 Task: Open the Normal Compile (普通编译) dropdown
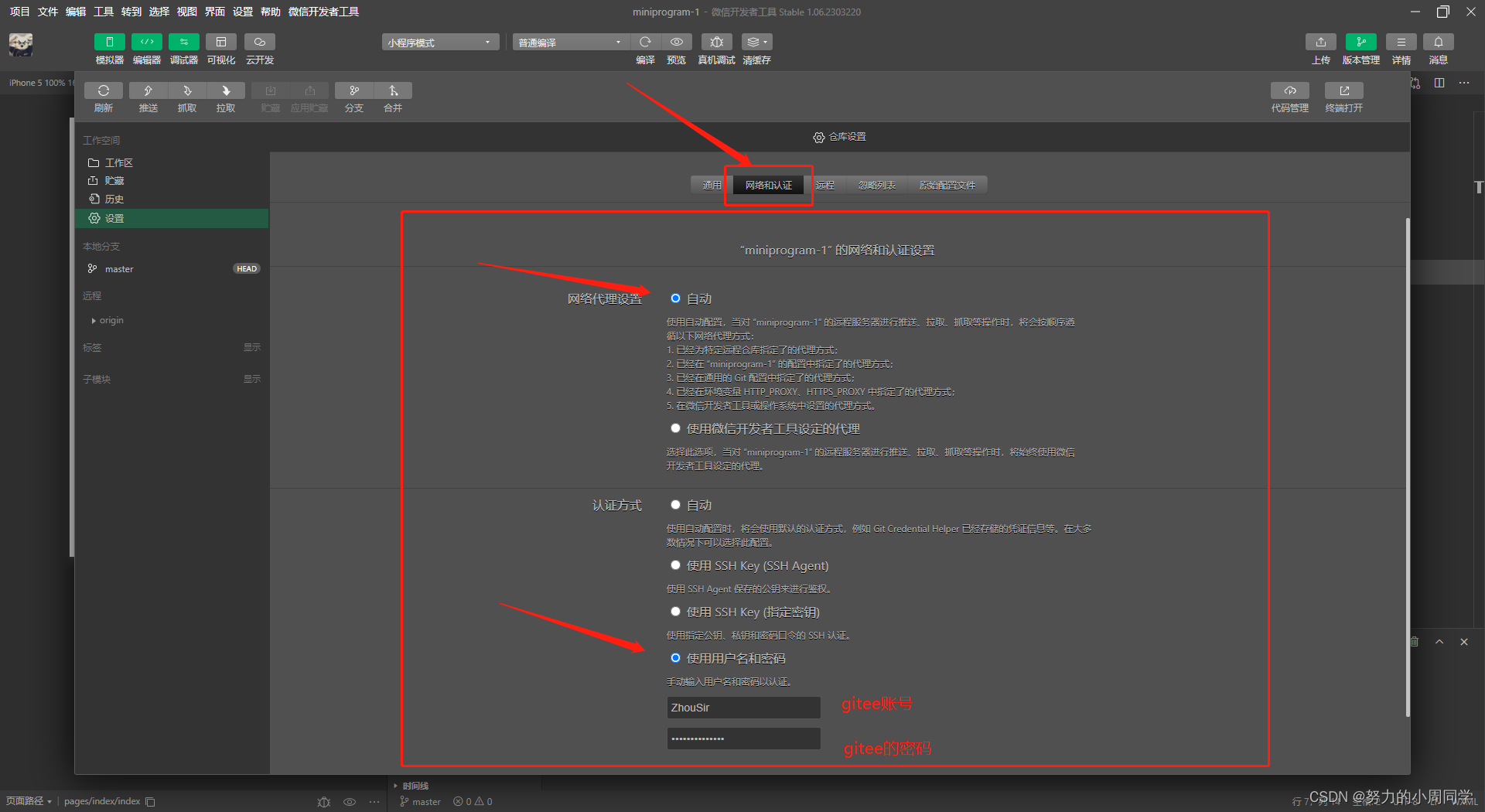pos(571,43)
